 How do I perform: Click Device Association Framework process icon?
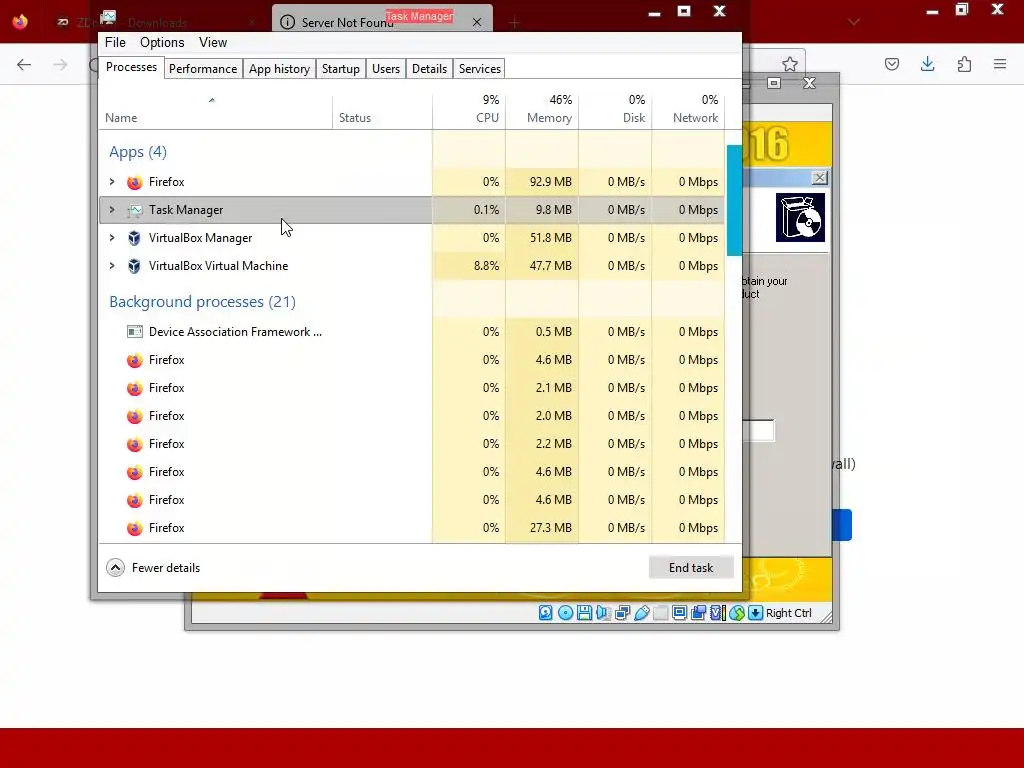click(x=135, y=332)
